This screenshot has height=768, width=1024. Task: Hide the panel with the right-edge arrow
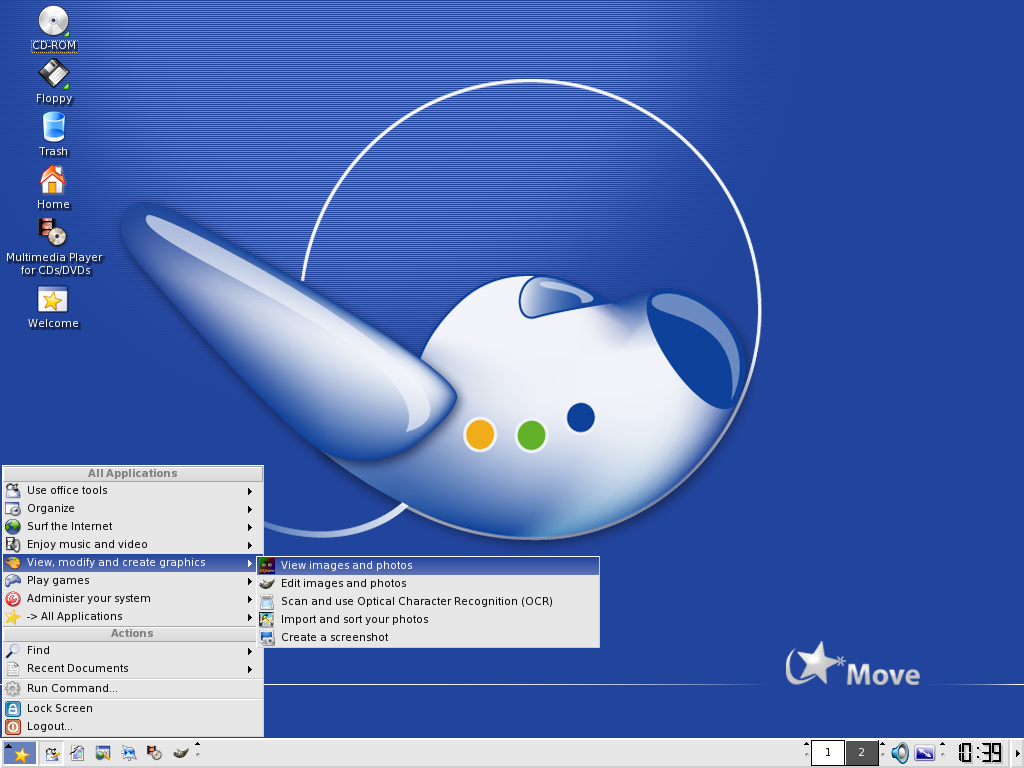tap(1017, 753)
